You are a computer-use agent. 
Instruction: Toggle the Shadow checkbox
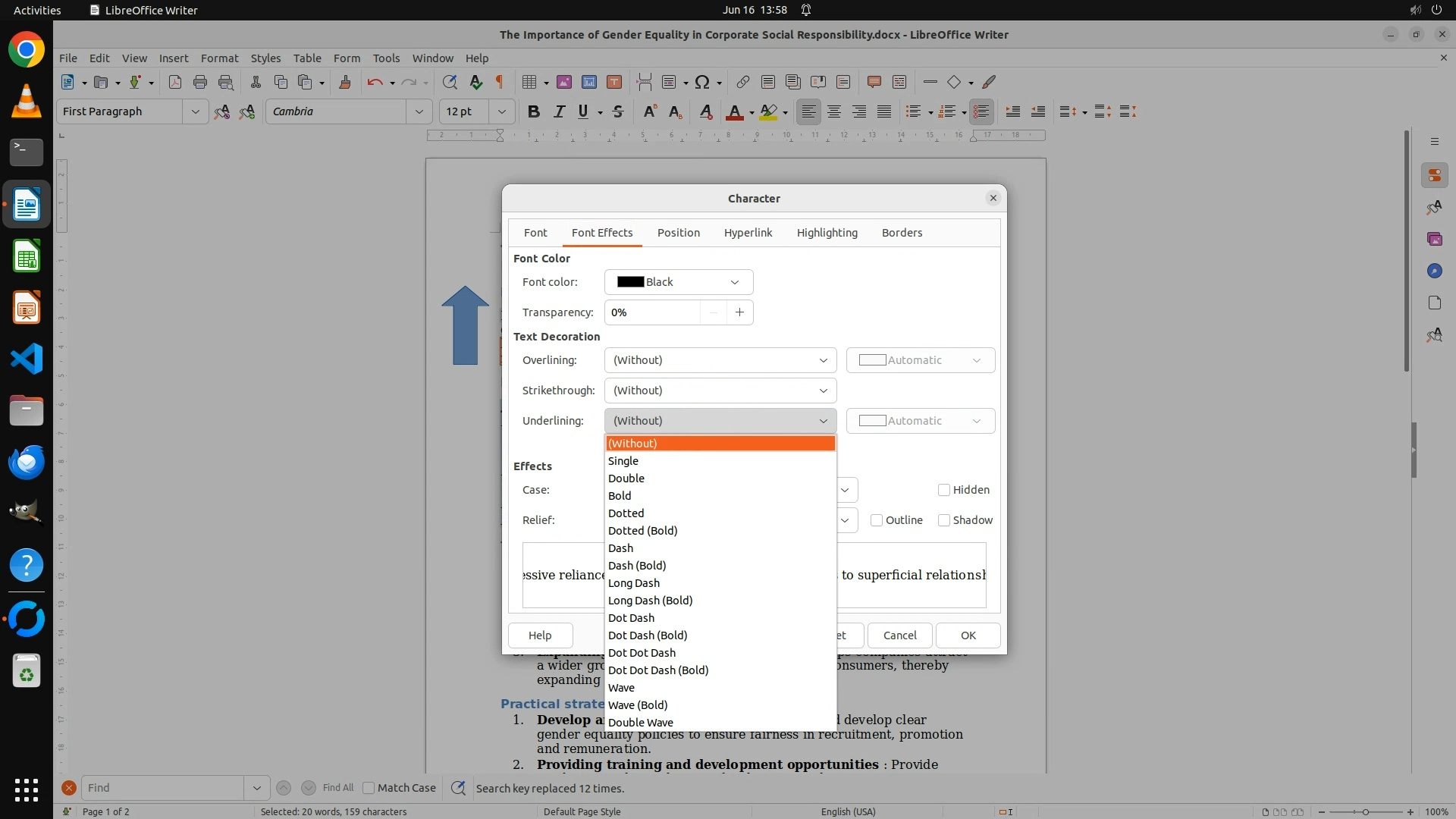pos(944,520)
